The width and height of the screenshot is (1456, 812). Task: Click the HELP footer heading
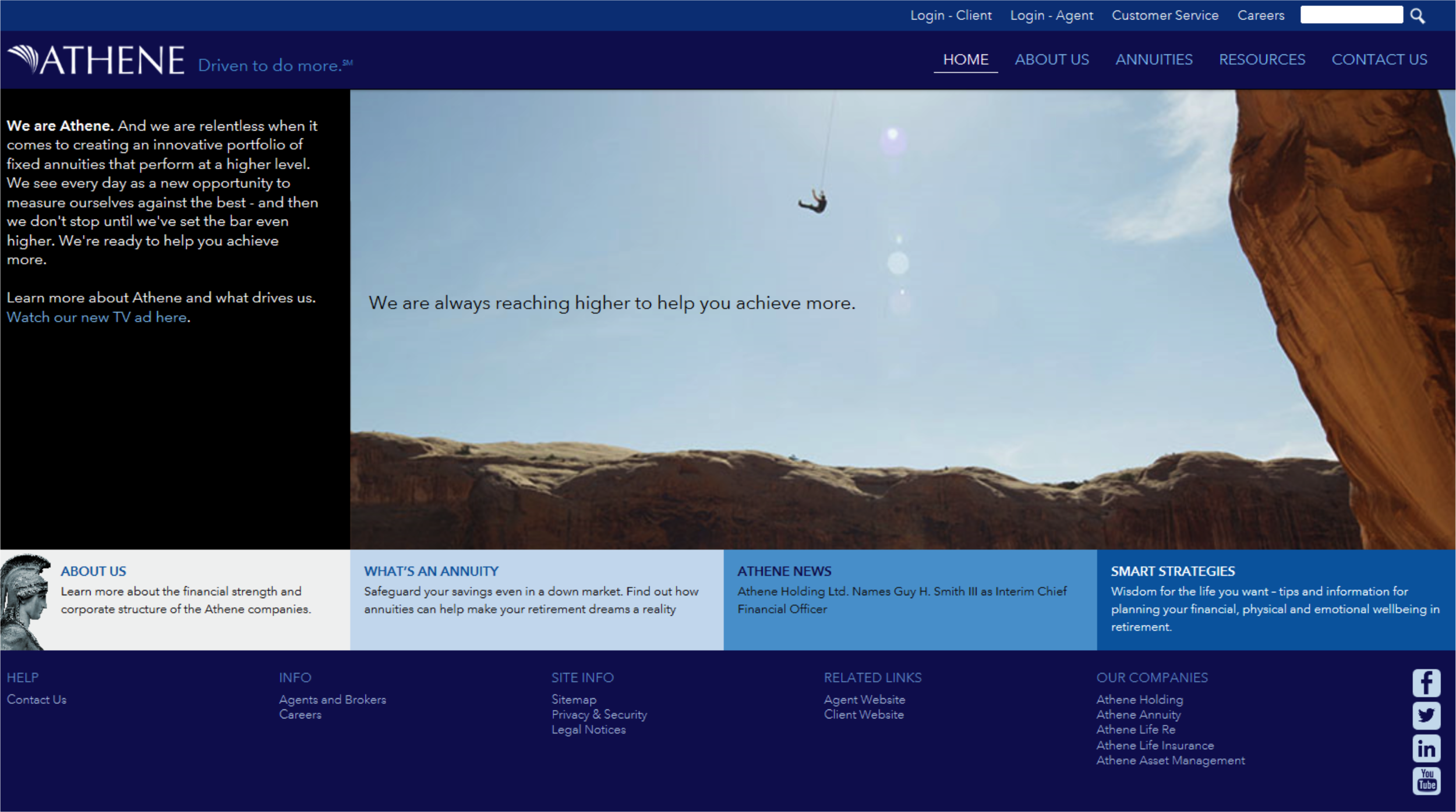tap(23, 678)
